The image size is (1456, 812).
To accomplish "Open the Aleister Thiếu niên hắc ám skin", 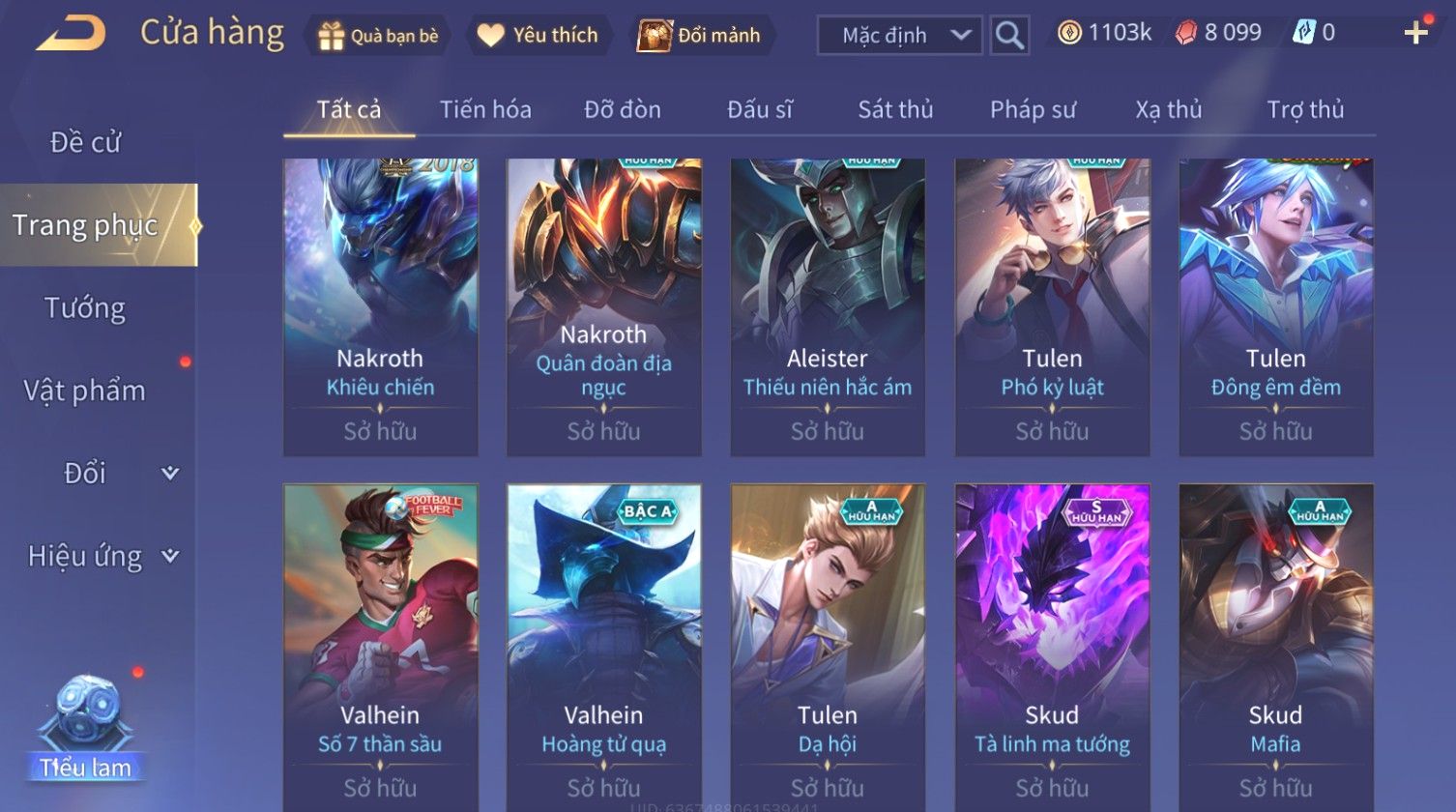I will pyautogui.click(x=828, y=307).
